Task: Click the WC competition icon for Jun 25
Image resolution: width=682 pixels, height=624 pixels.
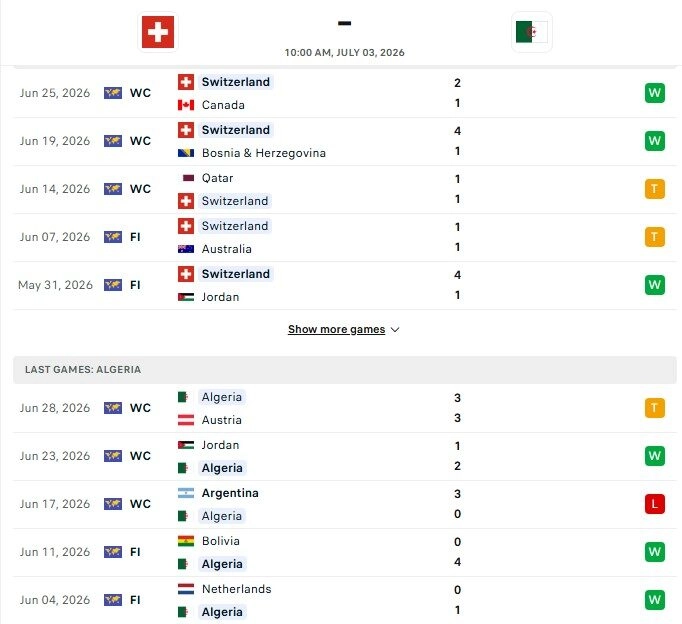Action: (113, 93)
